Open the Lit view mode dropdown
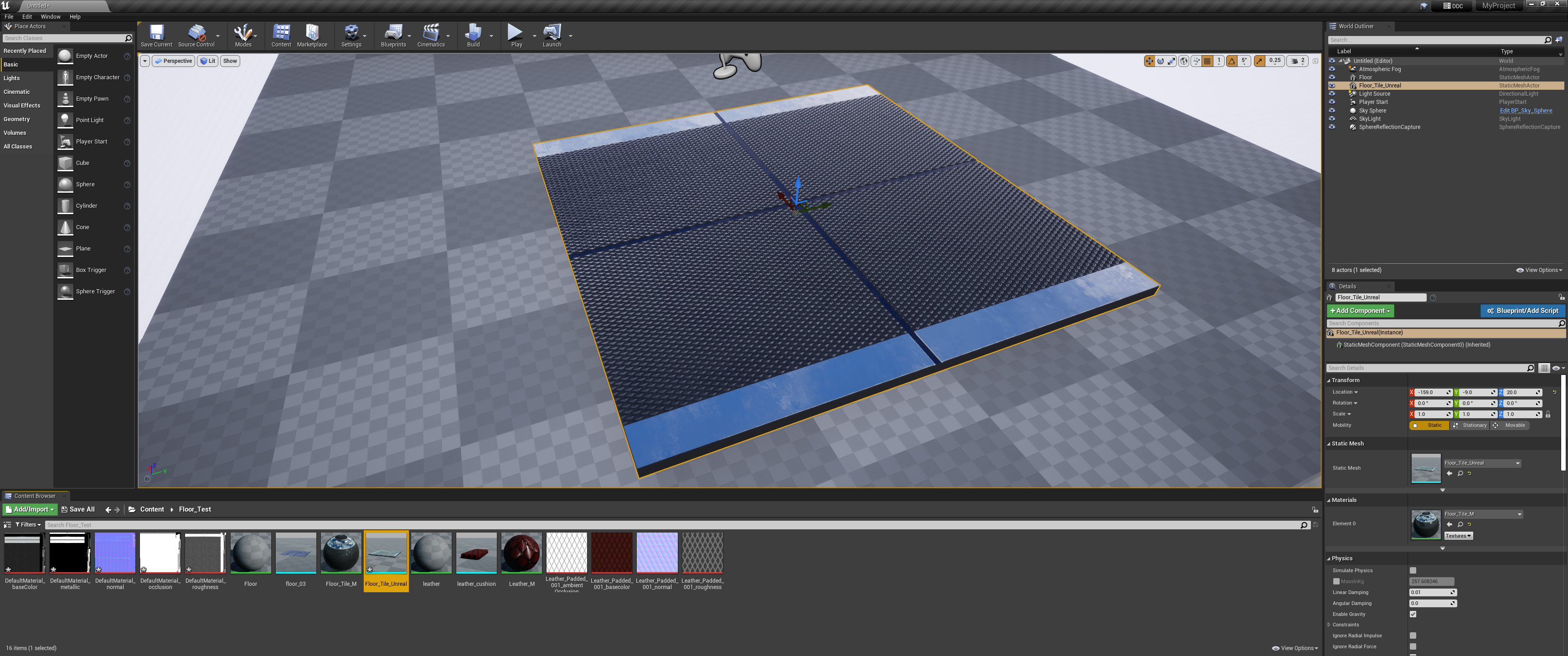The height and width of the screenshot is (656, 1568). (207, 61)
